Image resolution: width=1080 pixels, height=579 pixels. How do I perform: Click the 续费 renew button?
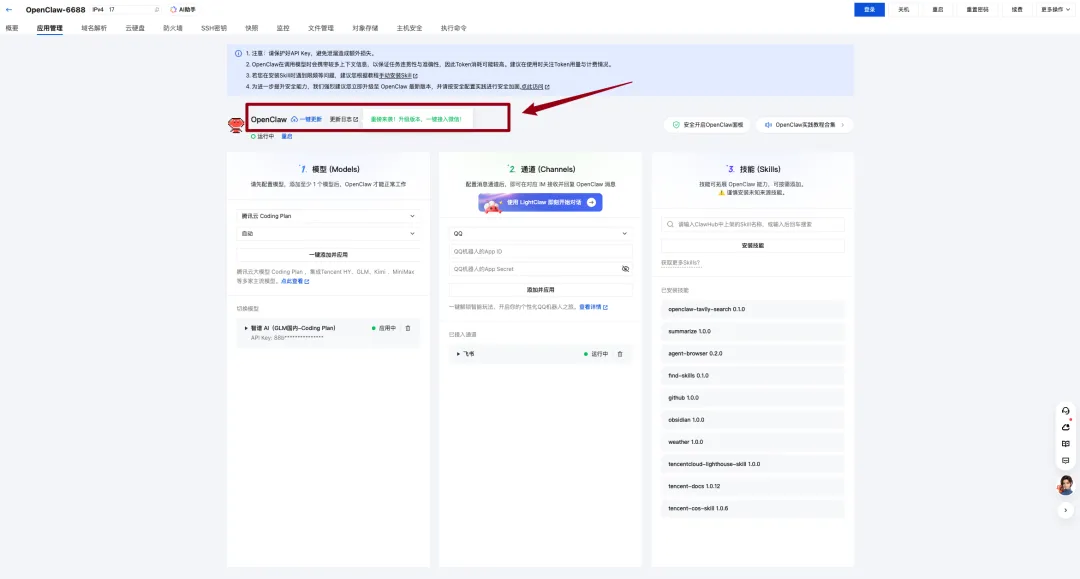1017,10
